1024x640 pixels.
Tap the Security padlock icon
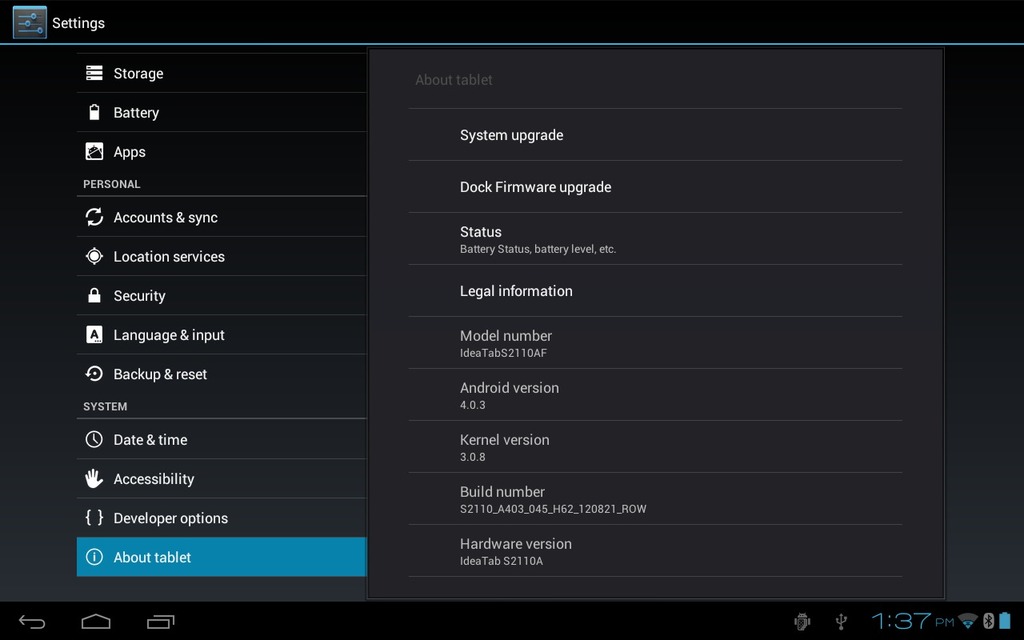point(94,295)
